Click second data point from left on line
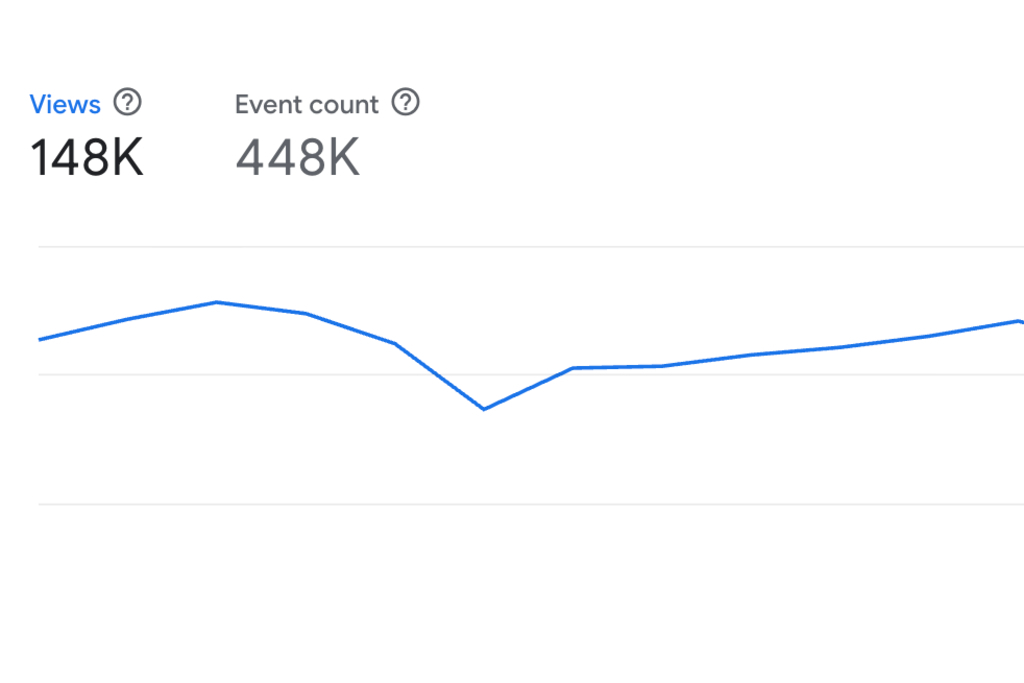The width and height of the screenshot is (1024, 683). [x=128, y=319]
